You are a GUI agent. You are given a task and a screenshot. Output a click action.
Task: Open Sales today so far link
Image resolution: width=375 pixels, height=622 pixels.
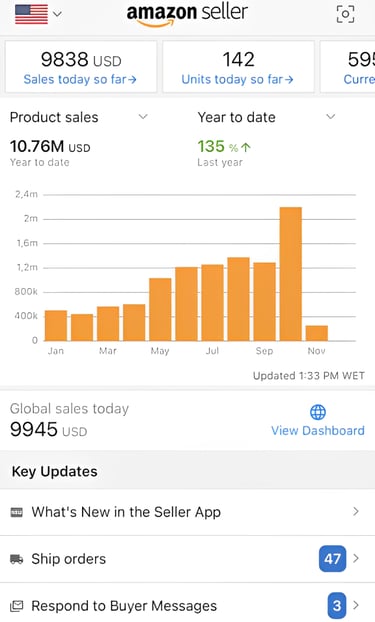tap(80, 80)
